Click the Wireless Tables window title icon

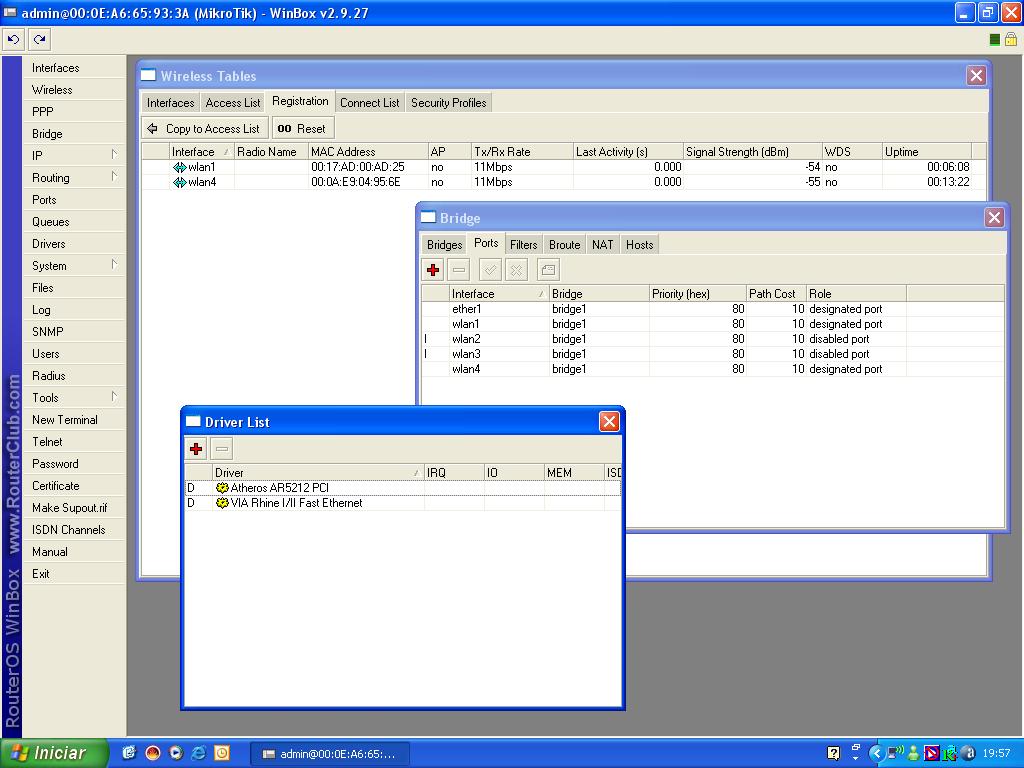(149, 75)
